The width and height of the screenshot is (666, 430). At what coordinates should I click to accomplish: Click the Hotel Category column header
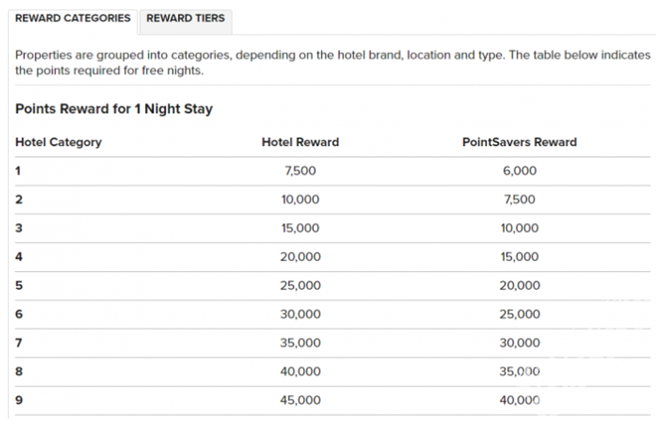(59, 142)
